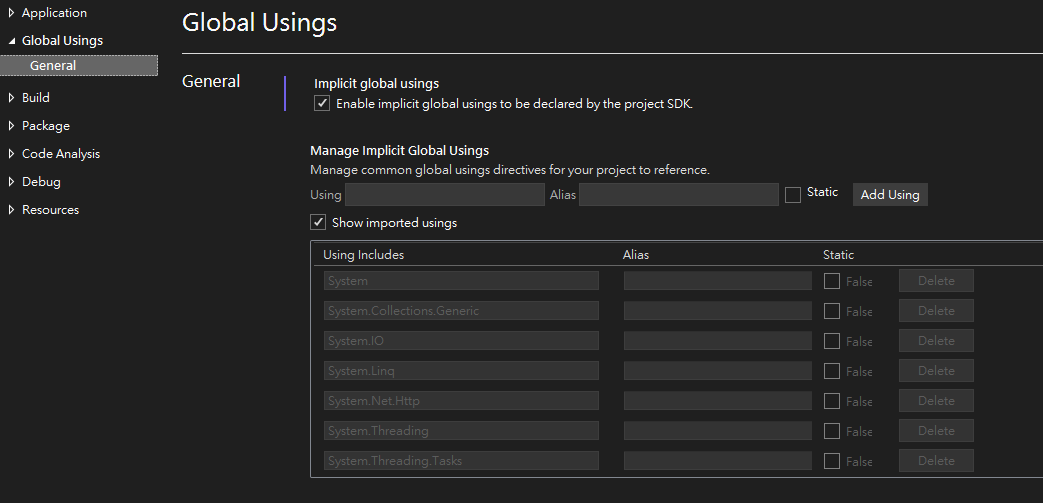Collapse the Global Usings section arrow
Viewport: 1043px width, 503px height.
[11, 41]
